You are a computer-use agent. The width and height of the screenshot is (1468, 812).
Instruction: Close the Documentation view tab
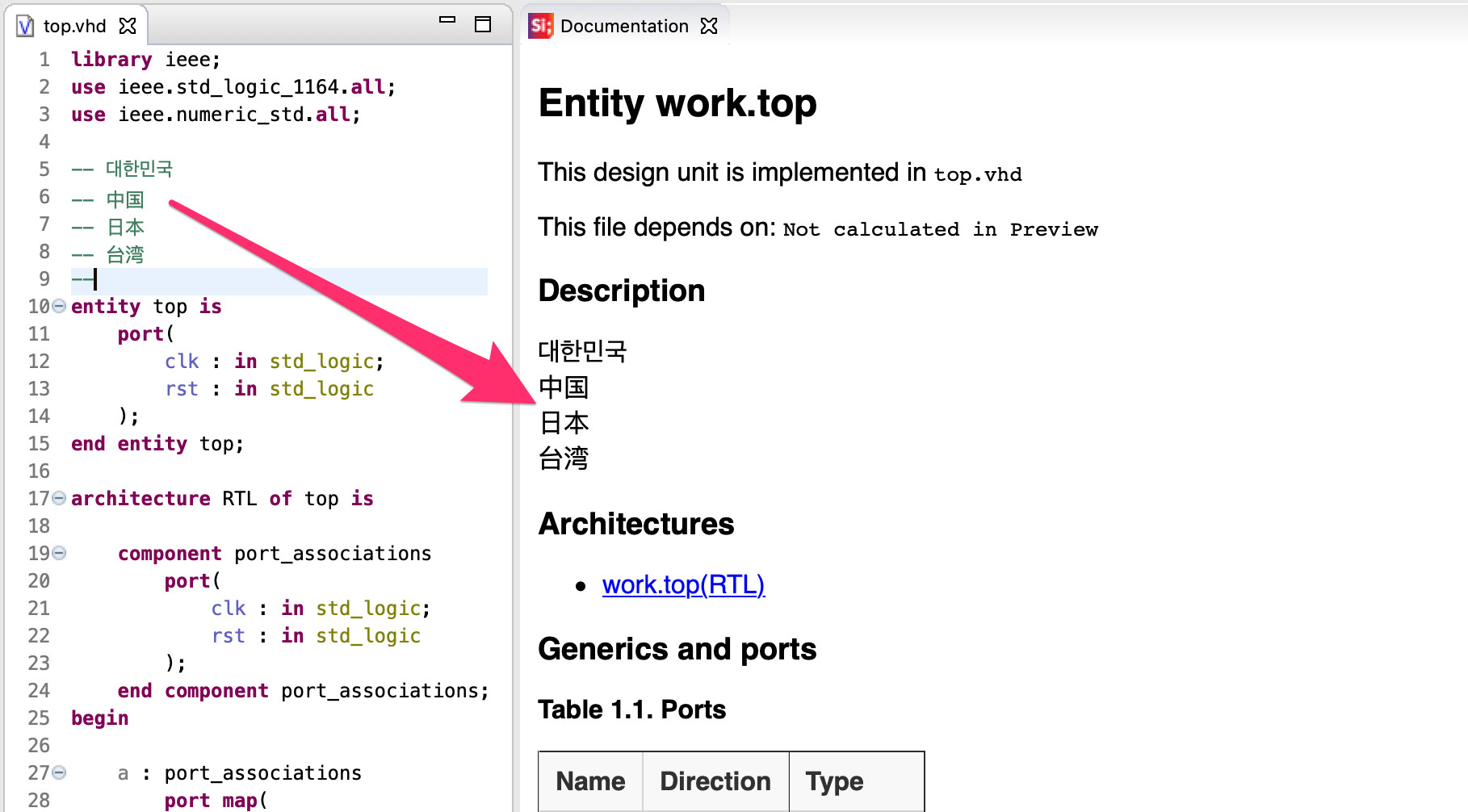(x=709, y=26)
